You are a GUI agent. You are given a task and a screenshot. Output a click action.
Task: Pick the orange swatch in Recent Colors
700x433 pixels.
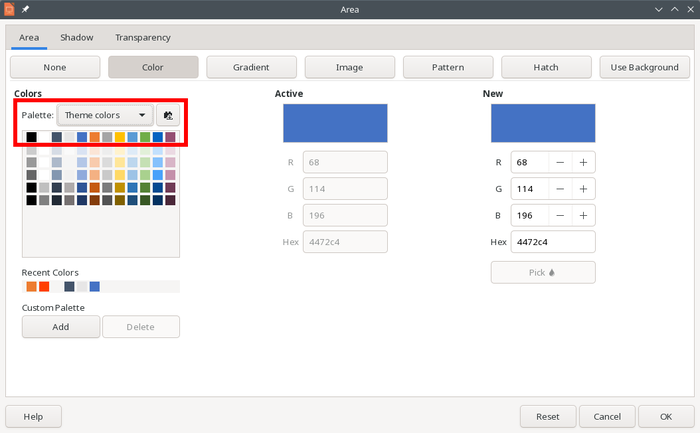coord(32,287)
